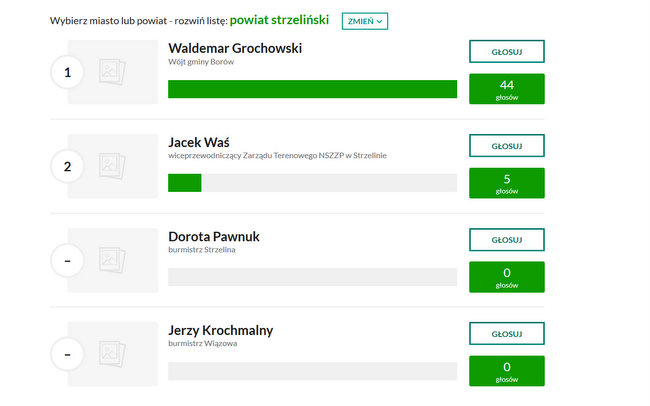Vote for Jerzy Krochmalny with GŁOSUJ
Screen dimensions: 650x406
coord(507,334)
